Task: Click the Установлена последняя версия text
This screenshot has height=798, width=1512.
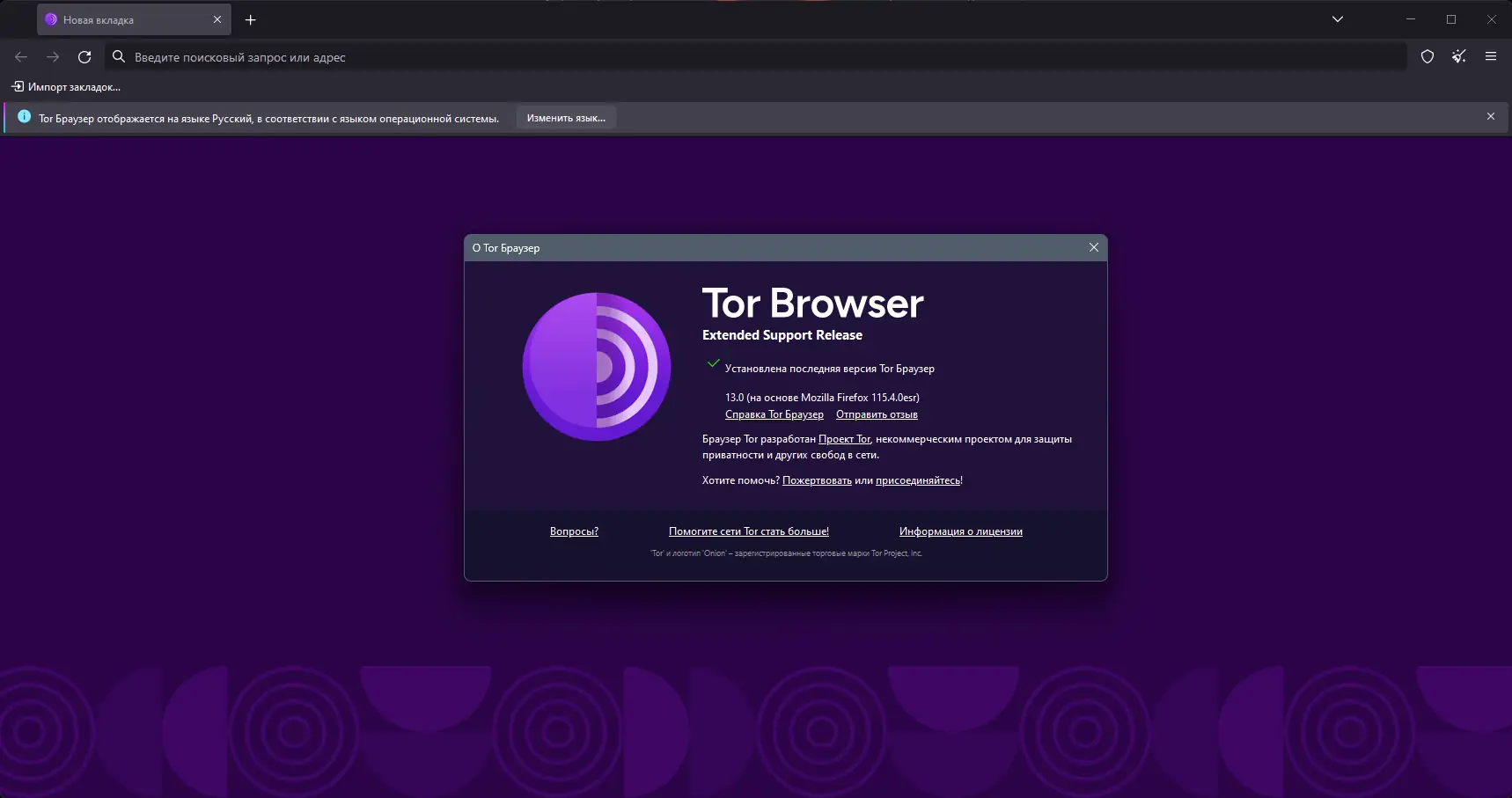Action: (x=830, y=369)
